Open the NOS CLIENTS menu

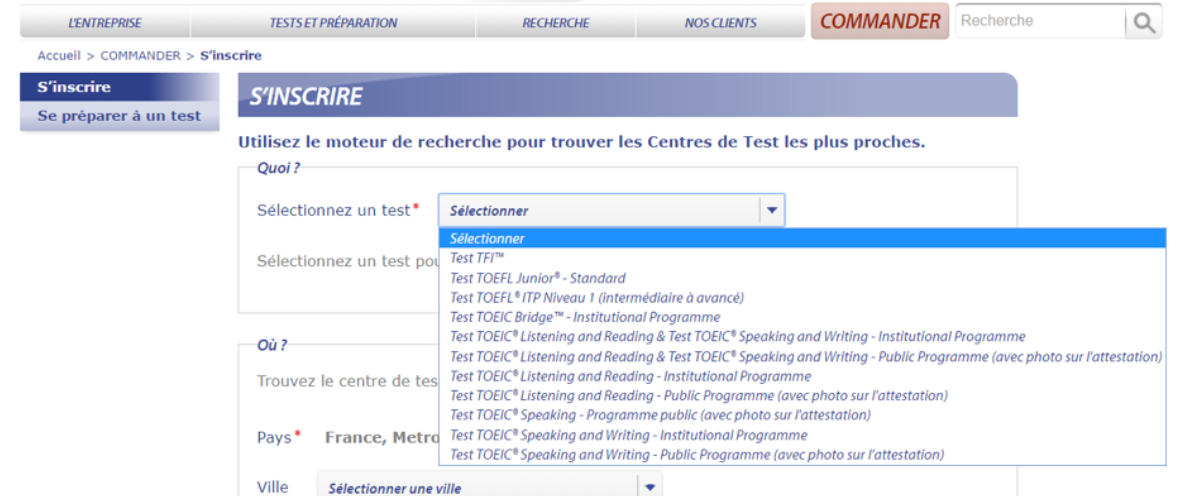(x=720, y=23)
